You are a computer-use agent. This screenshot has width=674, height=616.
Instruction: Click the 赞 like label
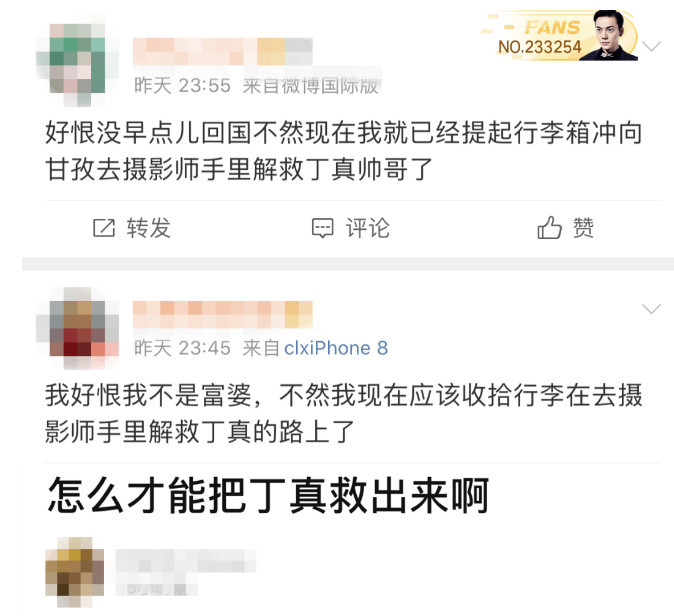tap(583, 227)
